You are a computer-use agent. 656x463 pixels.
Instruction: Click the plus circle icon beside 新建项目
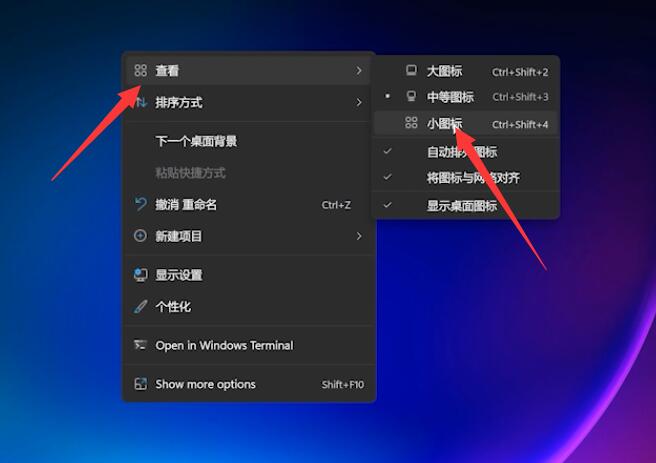(141, 236)
